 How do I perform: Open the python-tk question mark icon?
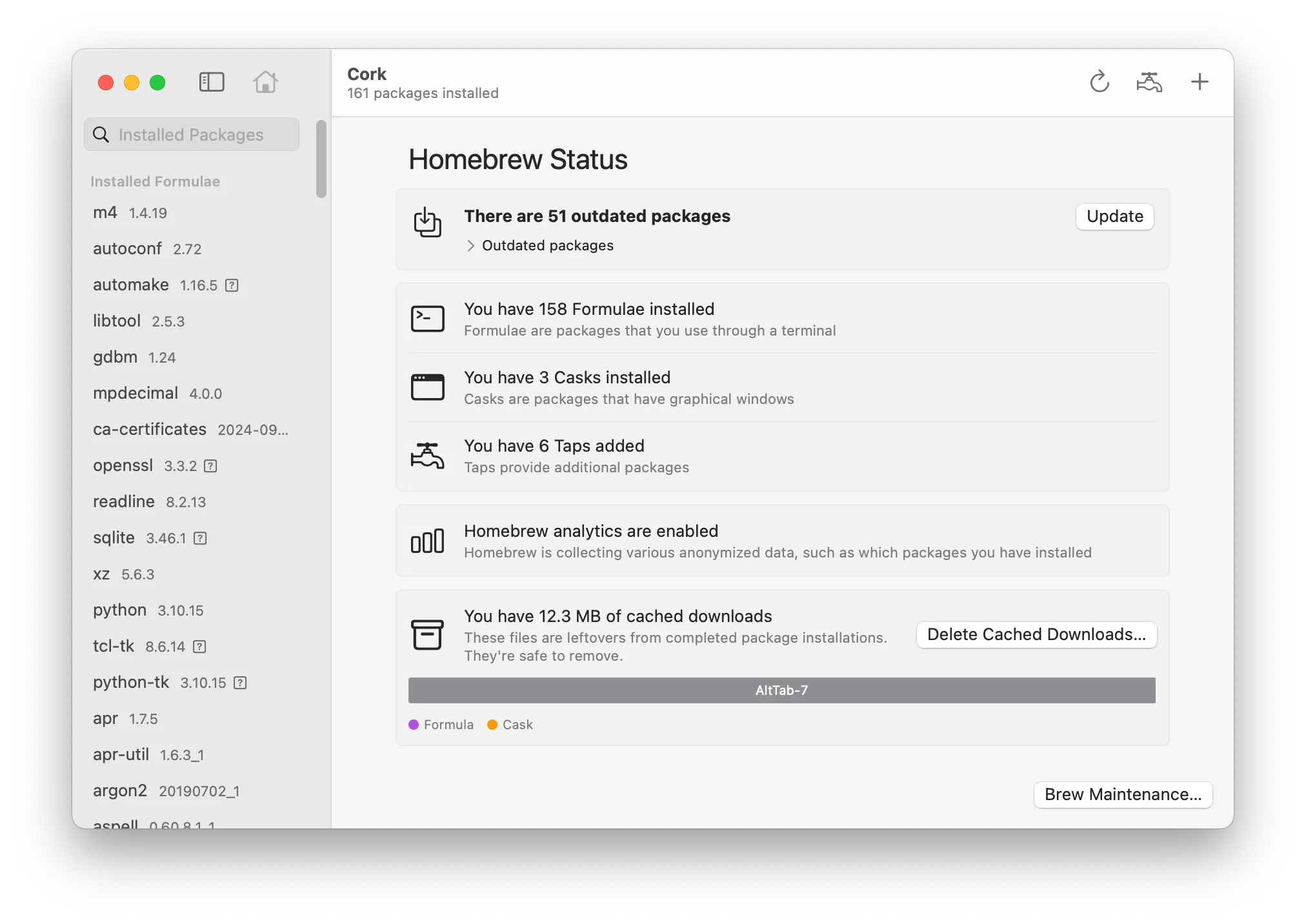(x=241, y=683)
